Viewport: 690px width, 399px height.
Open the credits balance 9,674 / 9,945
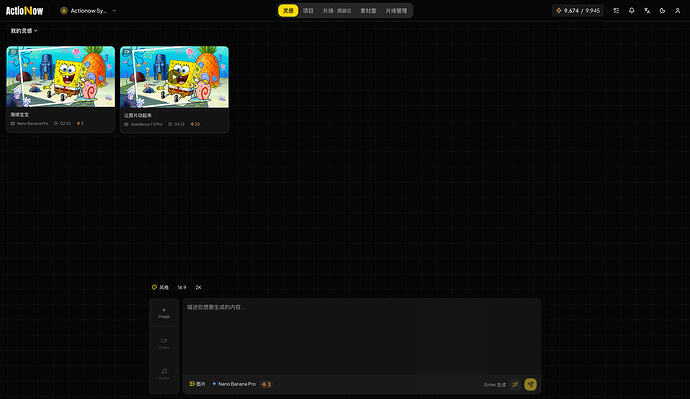[x=578, y=11]
